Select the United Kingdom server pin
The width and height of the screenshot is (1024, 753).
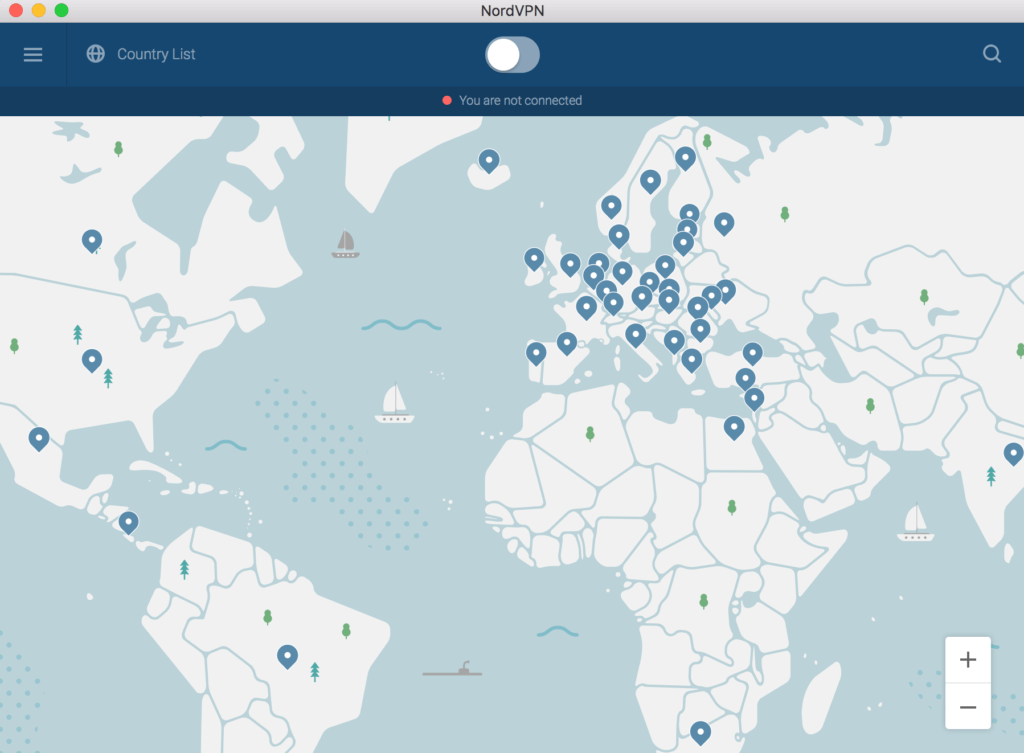point(570,265)
